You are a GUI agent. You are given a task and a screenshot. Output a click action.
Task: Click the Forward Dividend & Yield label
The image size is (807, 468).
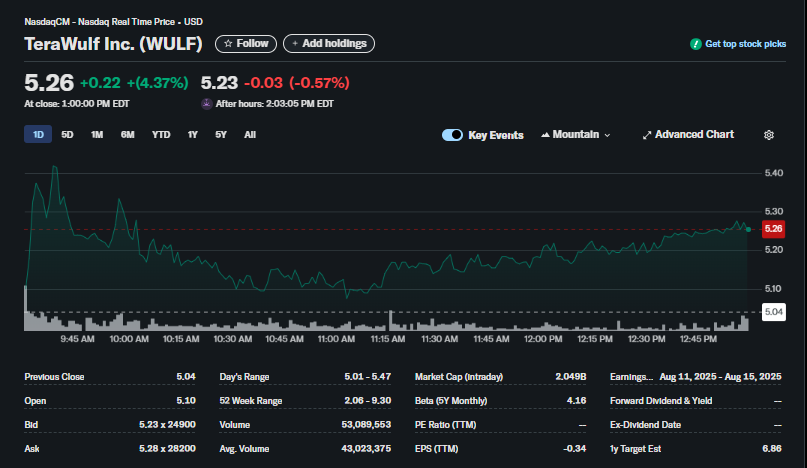tap(661, 401)
